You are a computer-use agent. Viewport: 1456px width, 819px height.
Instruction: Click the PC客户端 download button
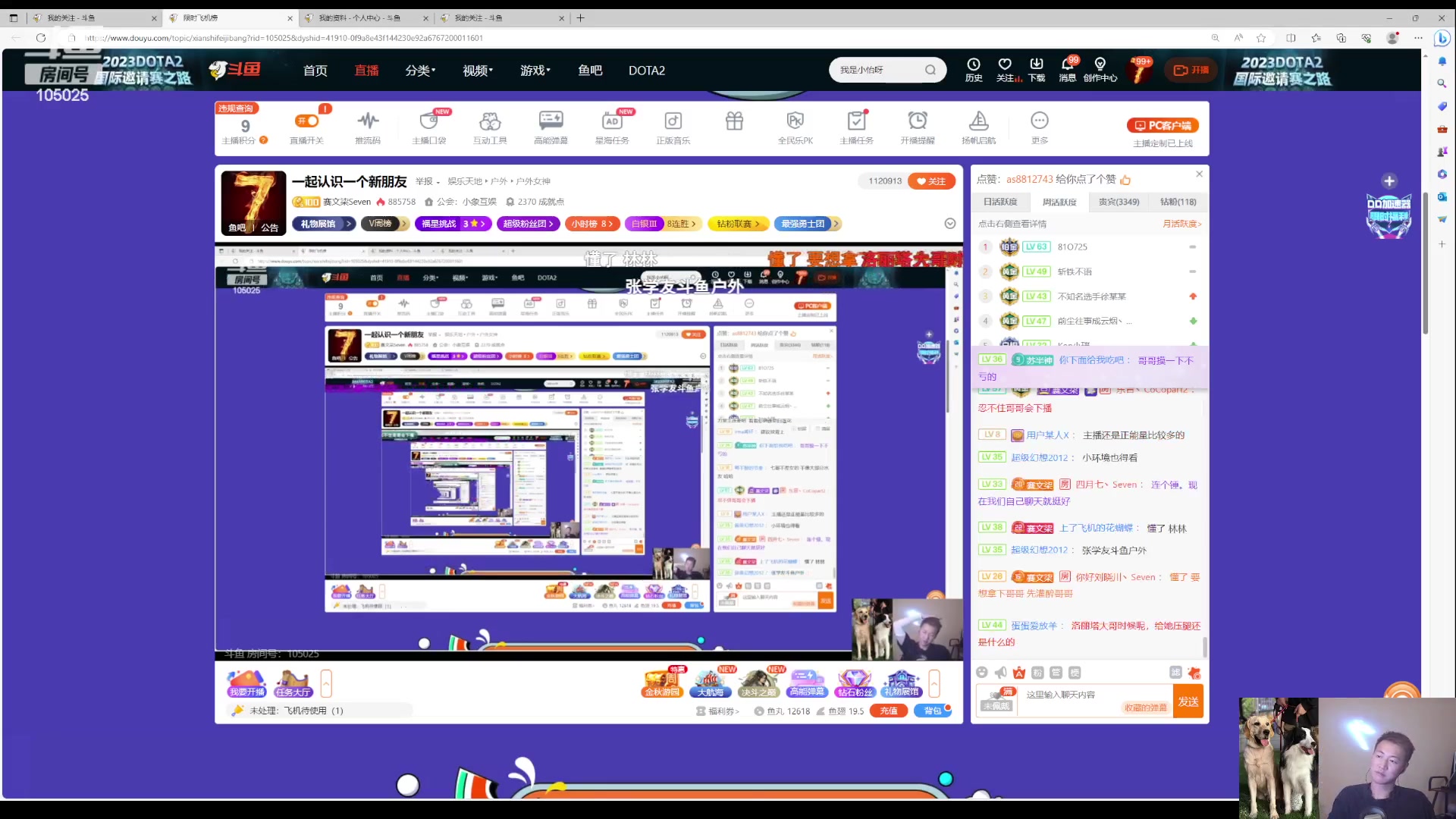click(x=1163, y=125)
